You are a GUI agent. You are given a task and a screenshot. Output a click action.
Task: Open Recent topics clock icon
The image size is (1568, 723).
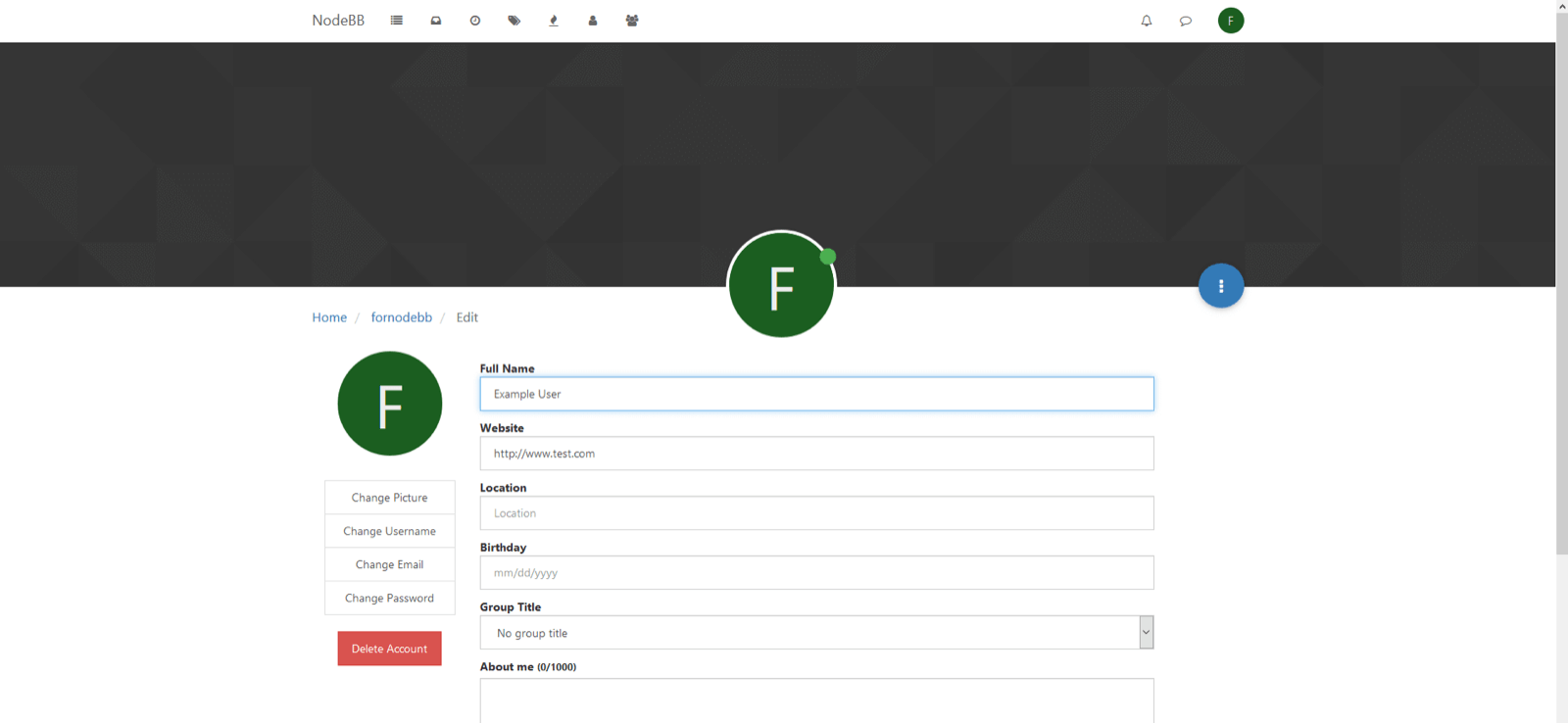pos(475,21)
